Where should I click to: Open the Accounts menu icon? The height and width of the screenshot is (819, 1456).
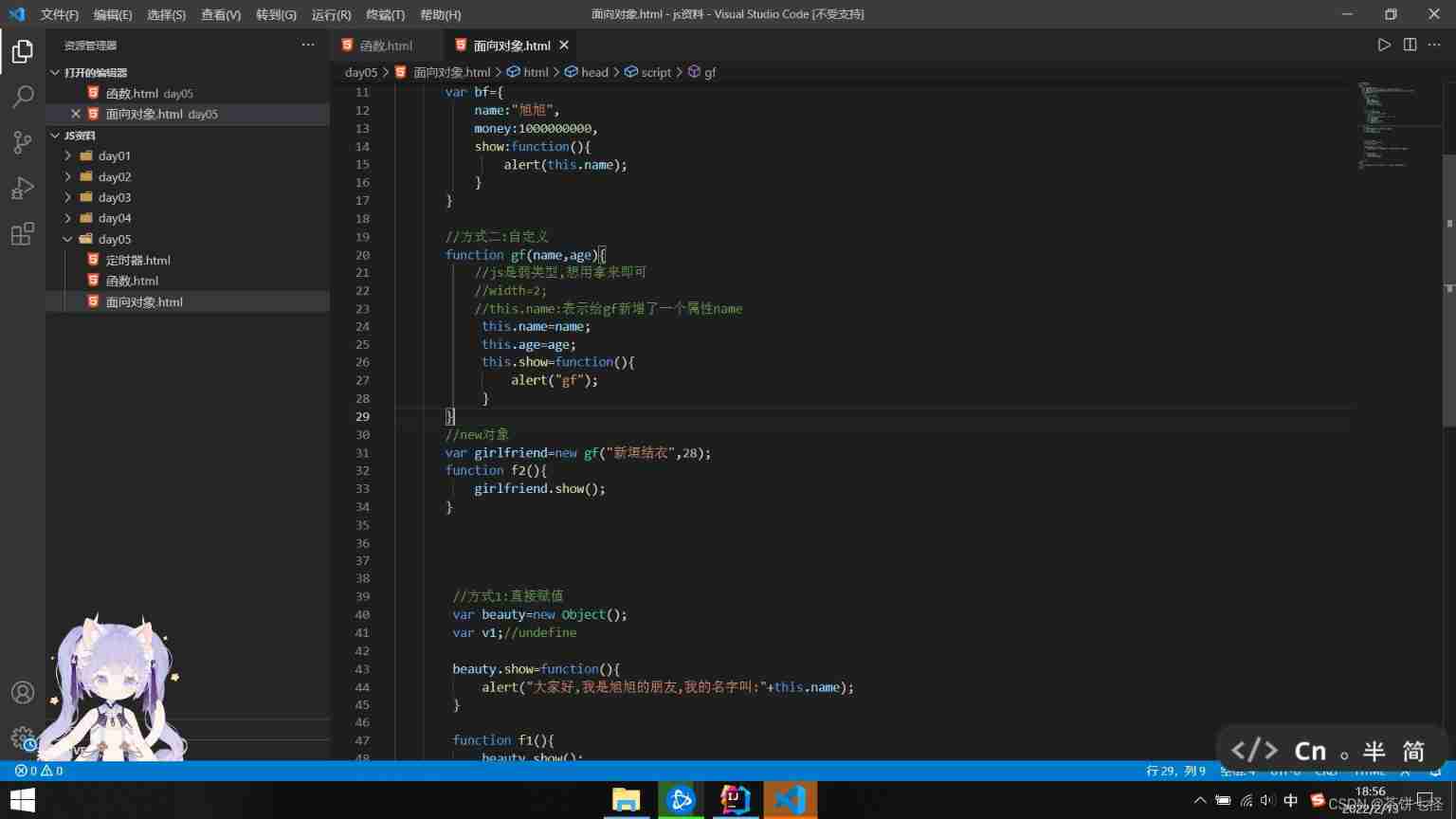pos(23,693)
